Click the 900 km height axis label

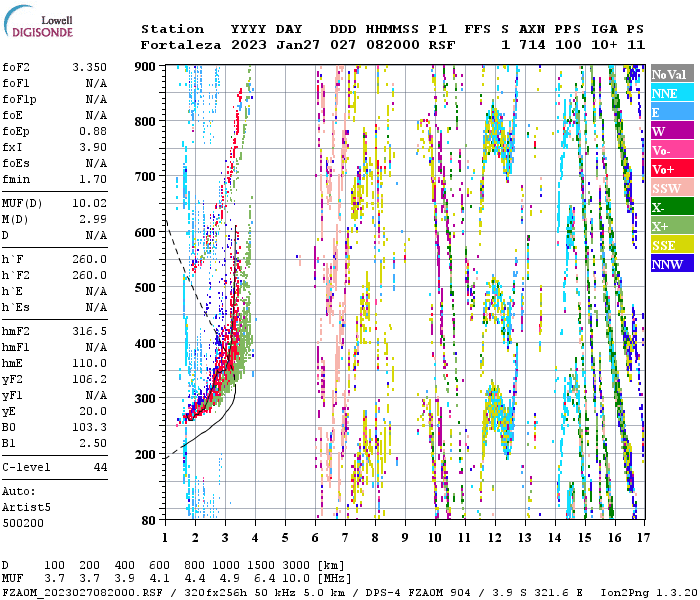[x=145, y=67]
